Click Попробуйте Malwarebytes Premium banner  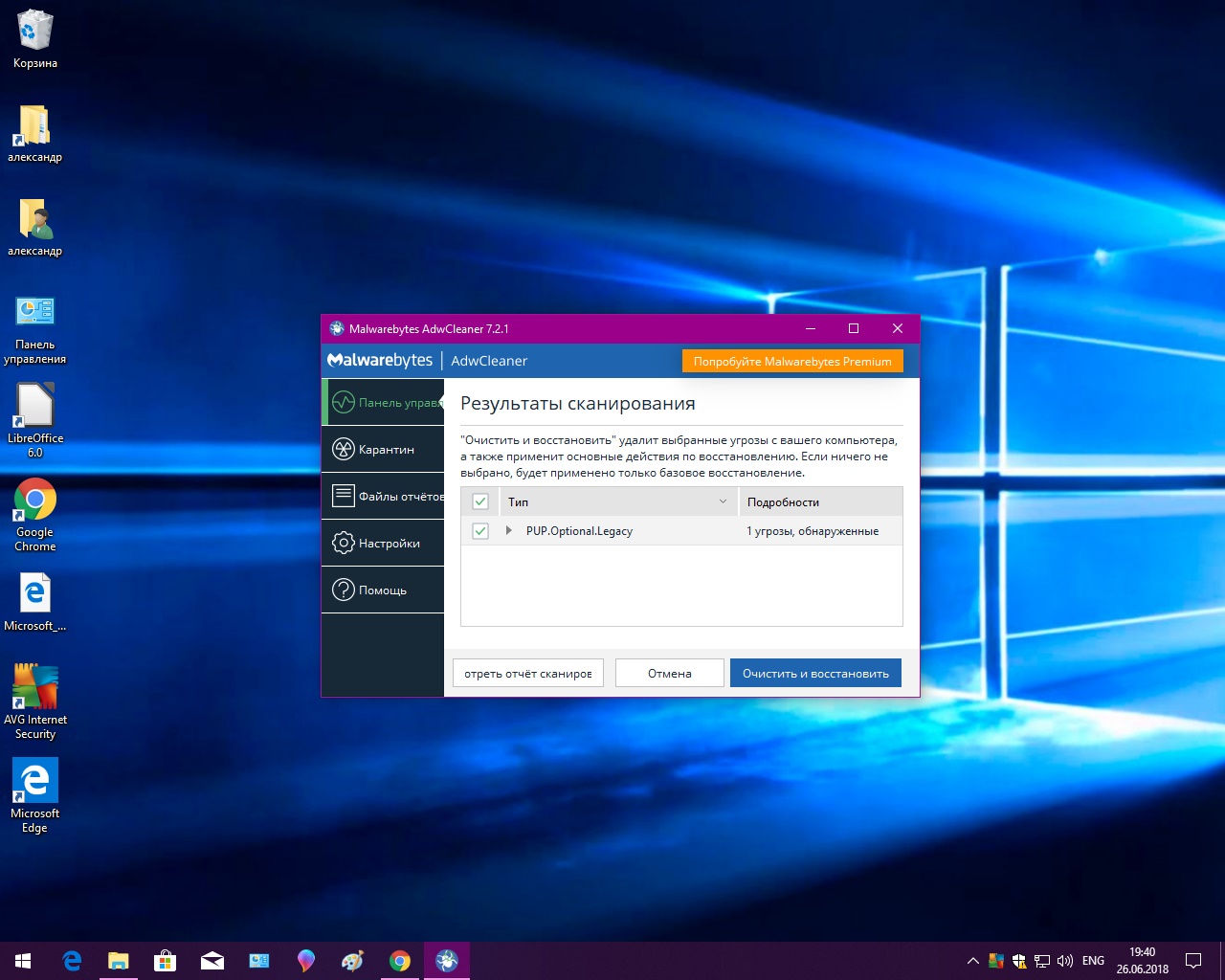(792, 361)
